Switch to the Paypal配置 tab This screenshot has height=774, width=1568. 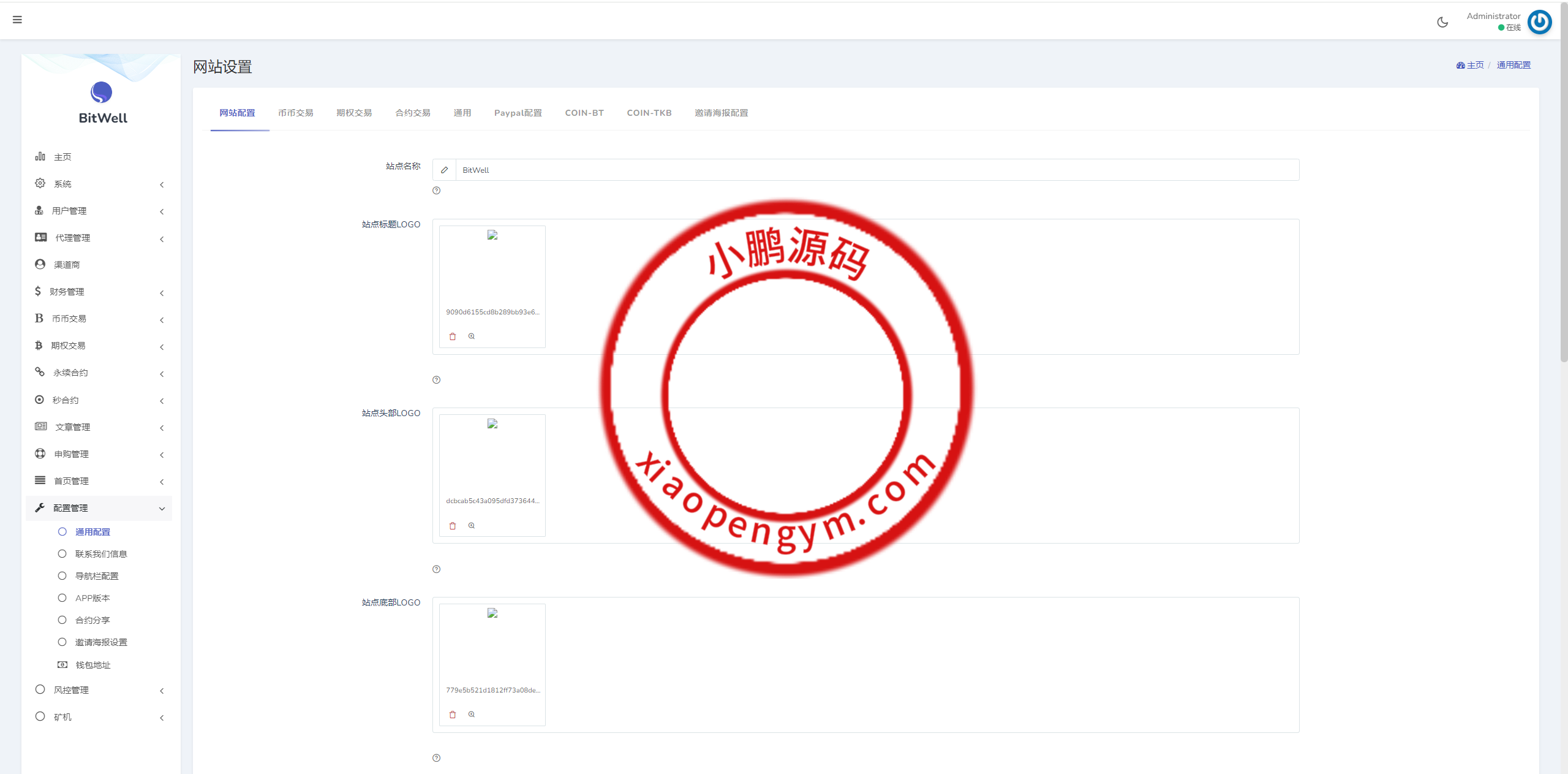[518, 113]
